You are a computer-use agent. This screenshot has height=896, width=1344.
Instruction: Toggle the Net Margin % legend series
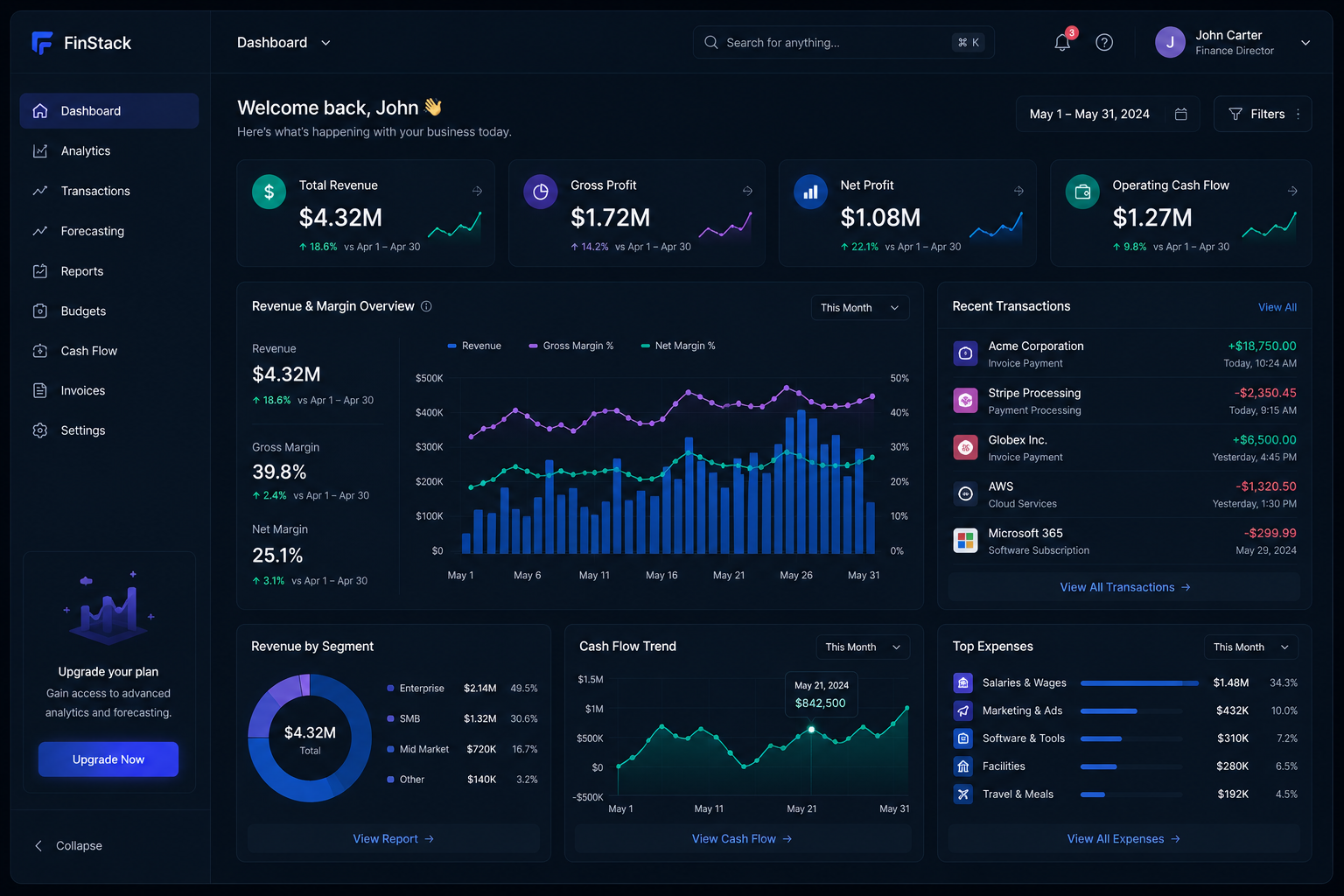pos(678,346)
